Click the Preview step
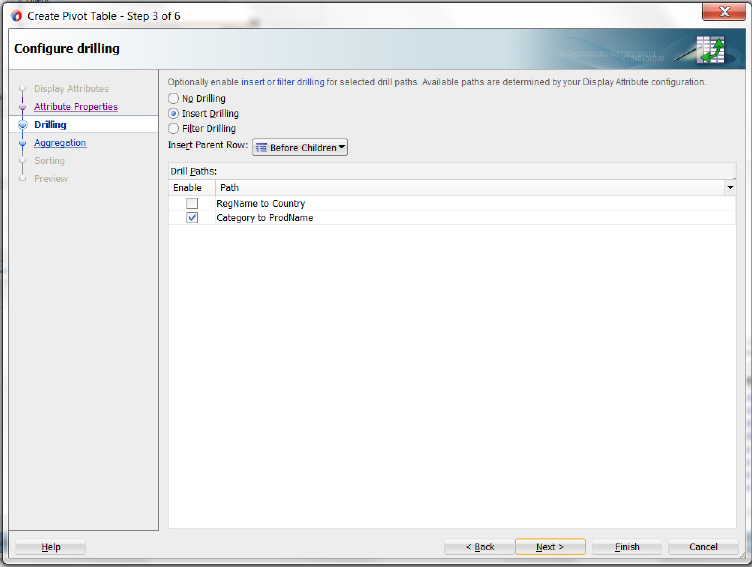Image resolution: width=752 pixels, height=567 pixels. click(x=51, y=178)
